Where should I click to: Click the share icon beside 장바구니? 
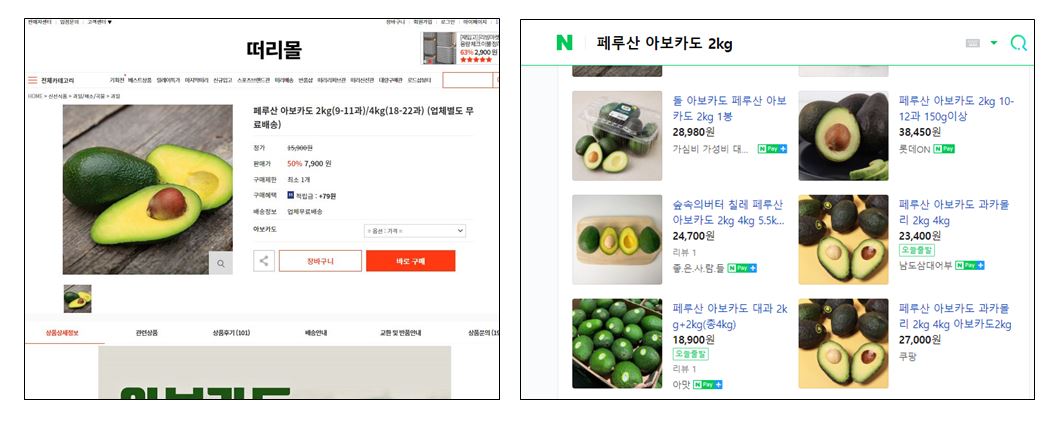pos(264,261)
